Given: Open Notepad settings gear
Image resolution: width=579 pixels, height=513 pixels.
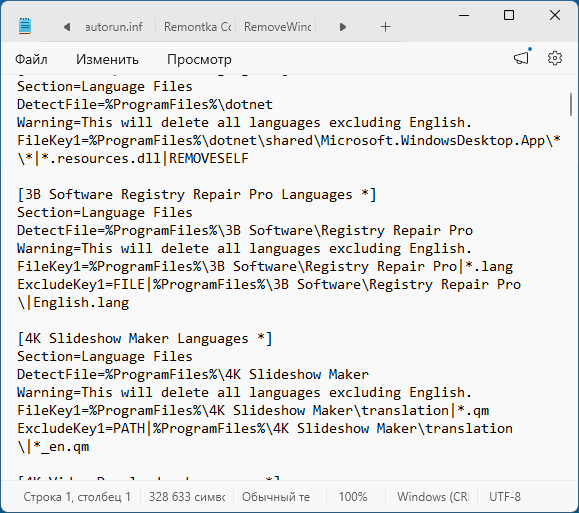Looking at the screenshot, I should tap(555, 58).
